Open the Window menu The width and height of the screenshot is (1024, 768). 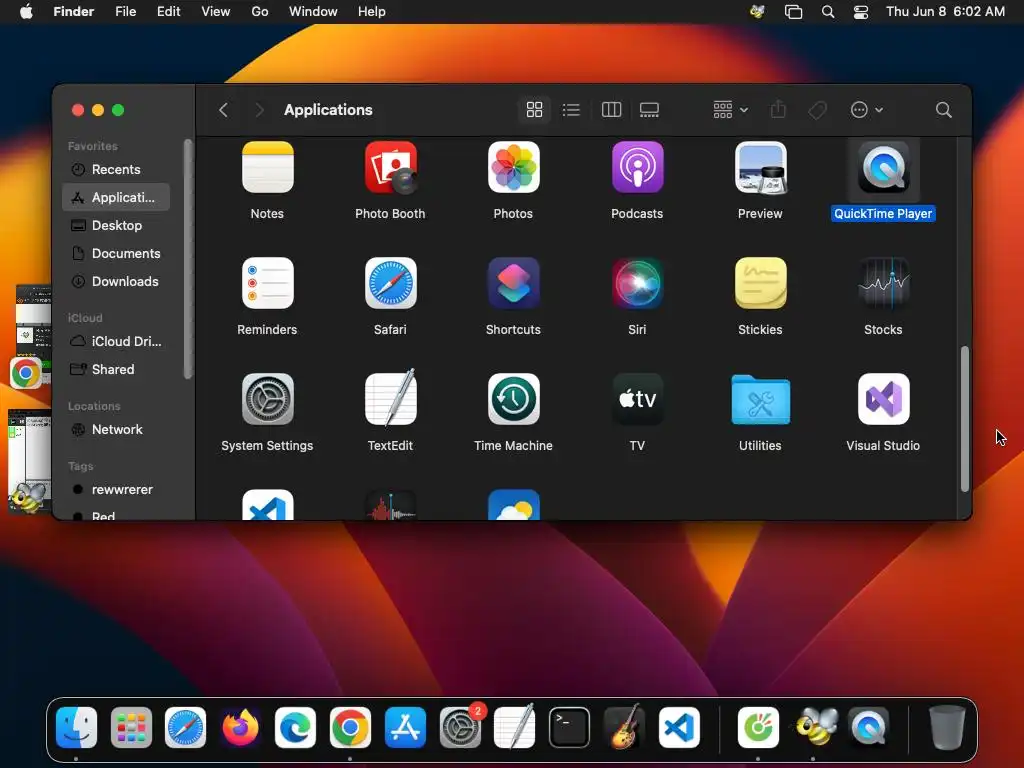(x=313, y=12)
